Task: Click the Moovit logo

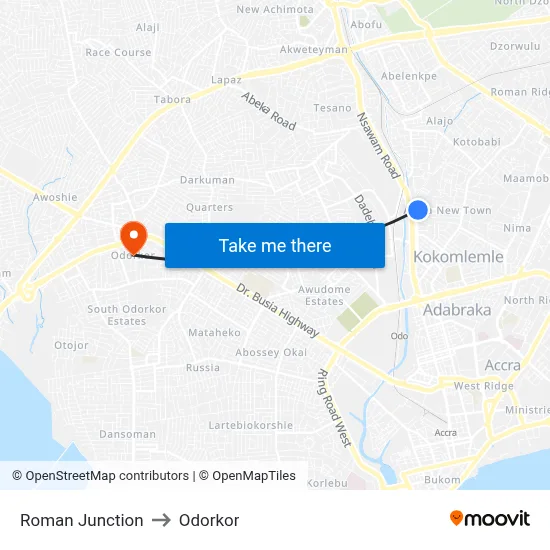Action: click(x=490, y=518)
